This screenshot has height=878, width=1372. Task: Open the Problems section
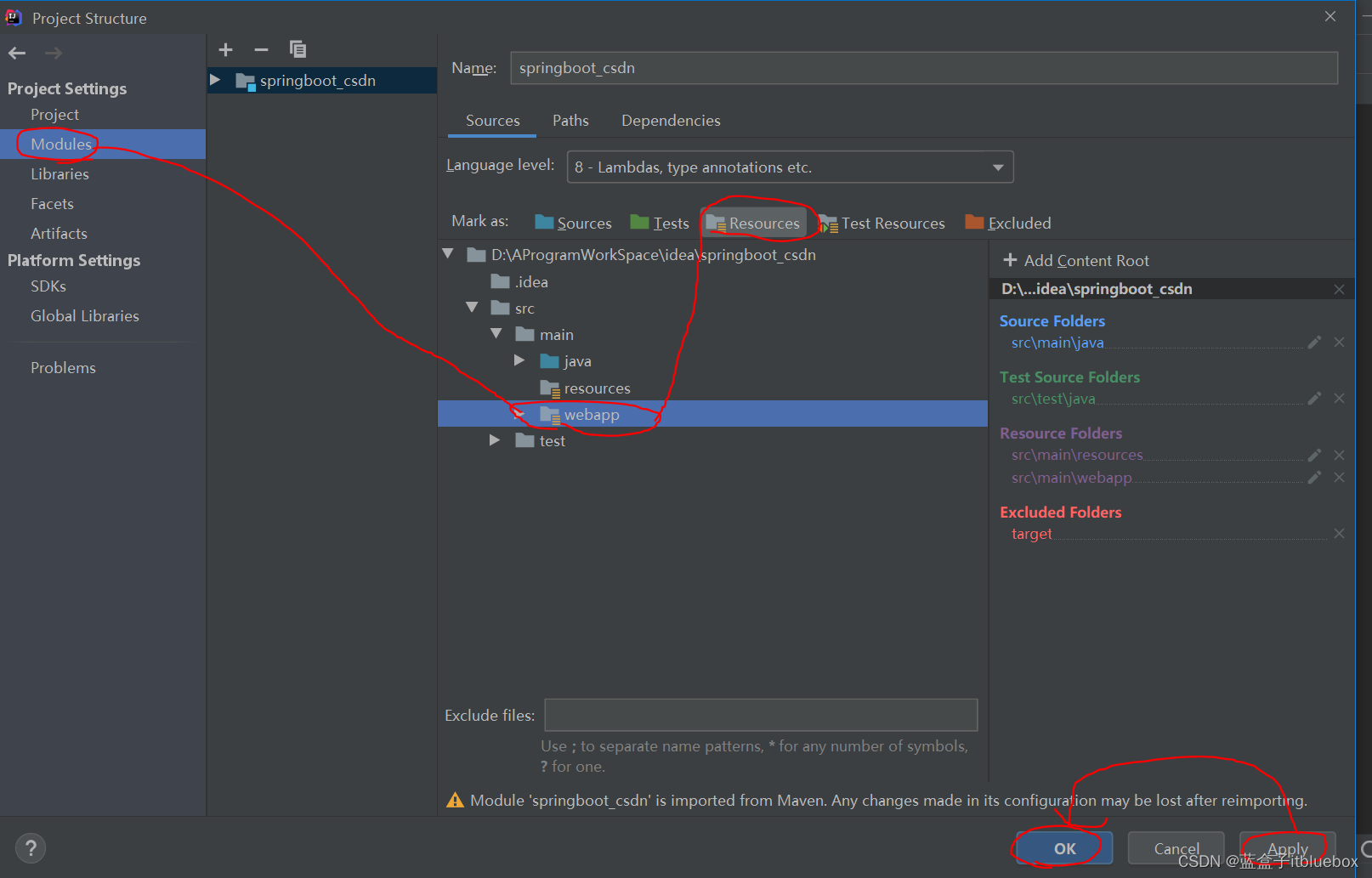(63, 368)
